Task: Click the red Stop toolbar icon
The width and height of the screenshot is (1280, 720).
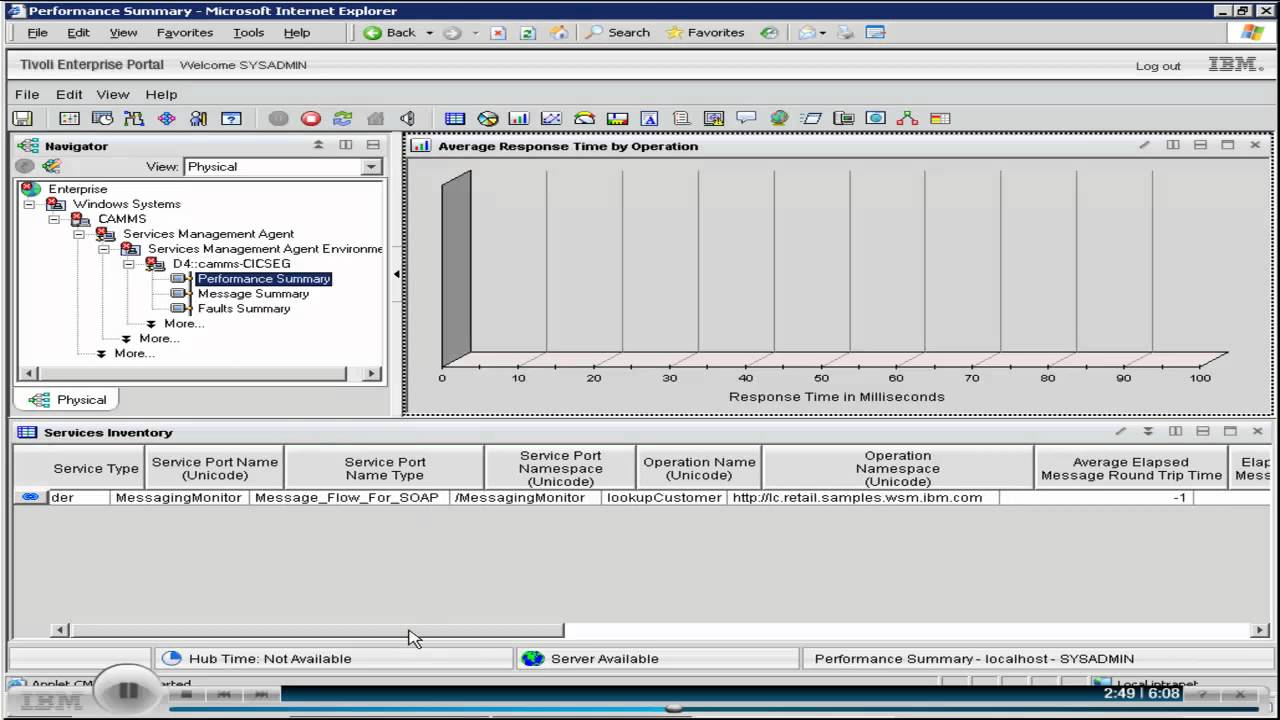Action: pyautogui.click(x=311, y=118)
